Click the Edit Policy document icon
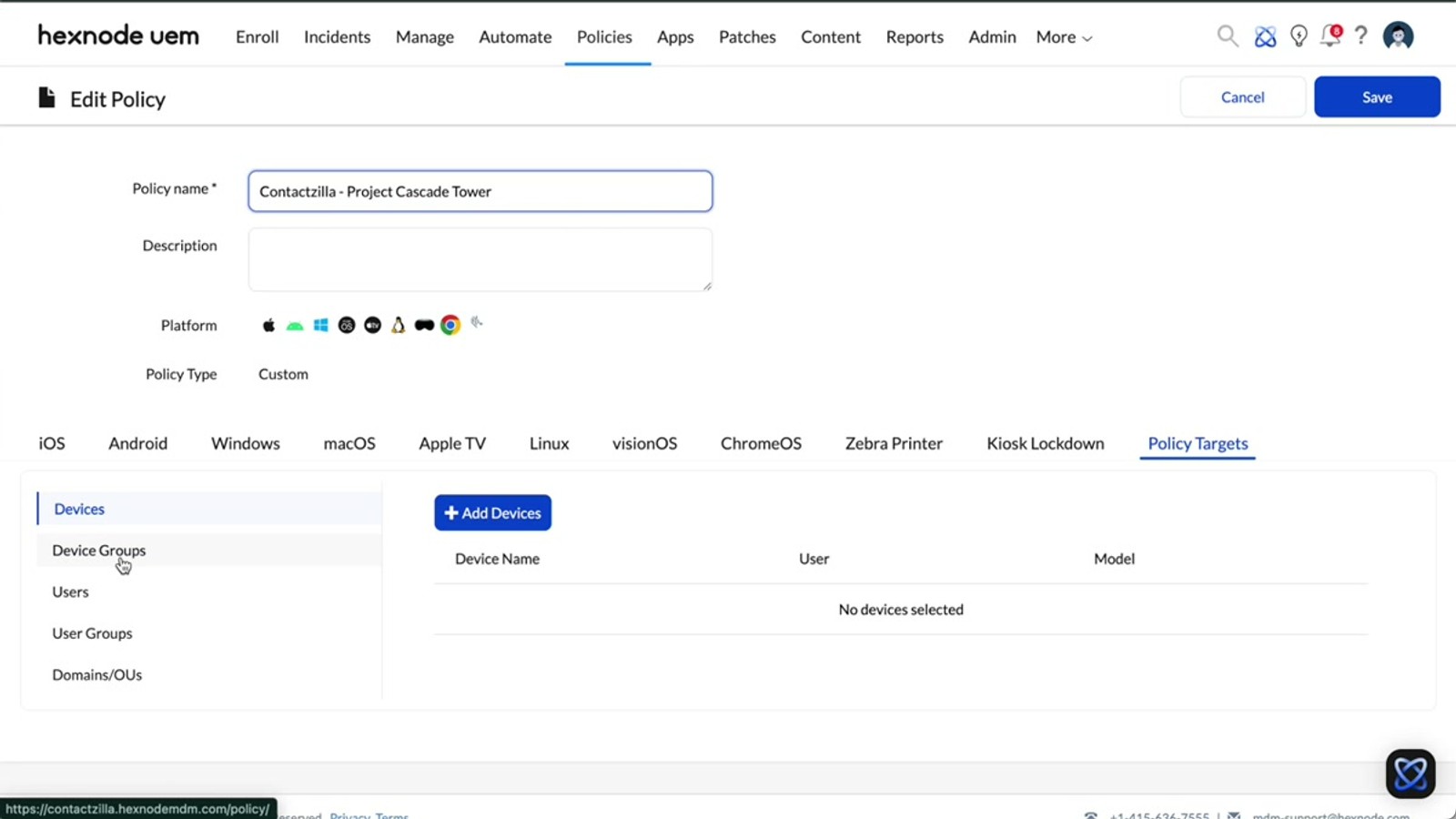 (x=47, y=97)
